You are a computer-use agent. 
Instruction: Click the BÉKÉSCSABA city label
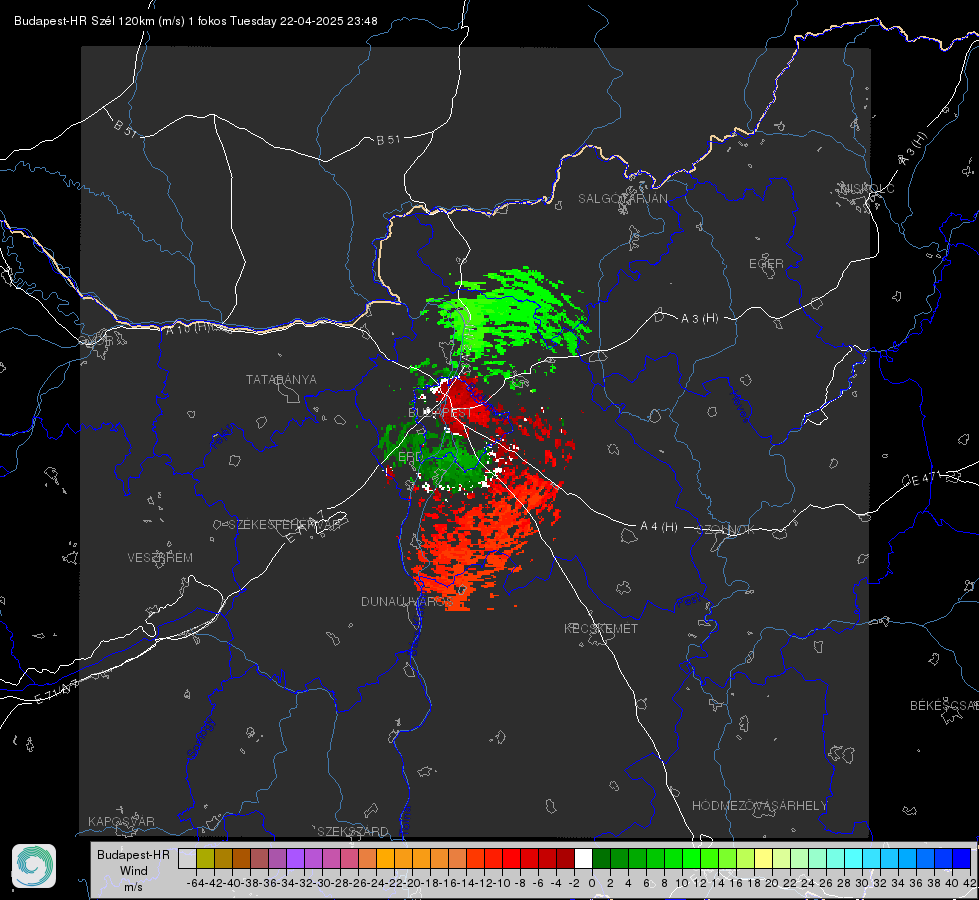point(944,706)
